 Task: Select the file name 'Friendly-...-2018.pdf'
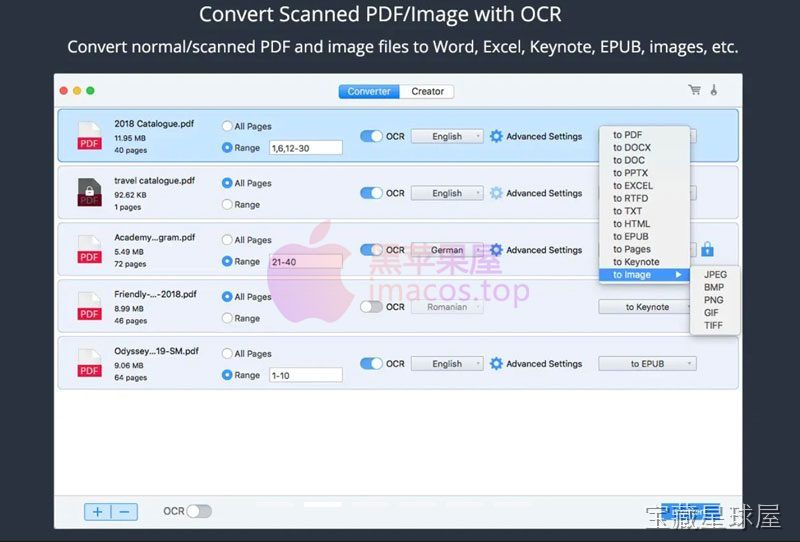(155, 294)
